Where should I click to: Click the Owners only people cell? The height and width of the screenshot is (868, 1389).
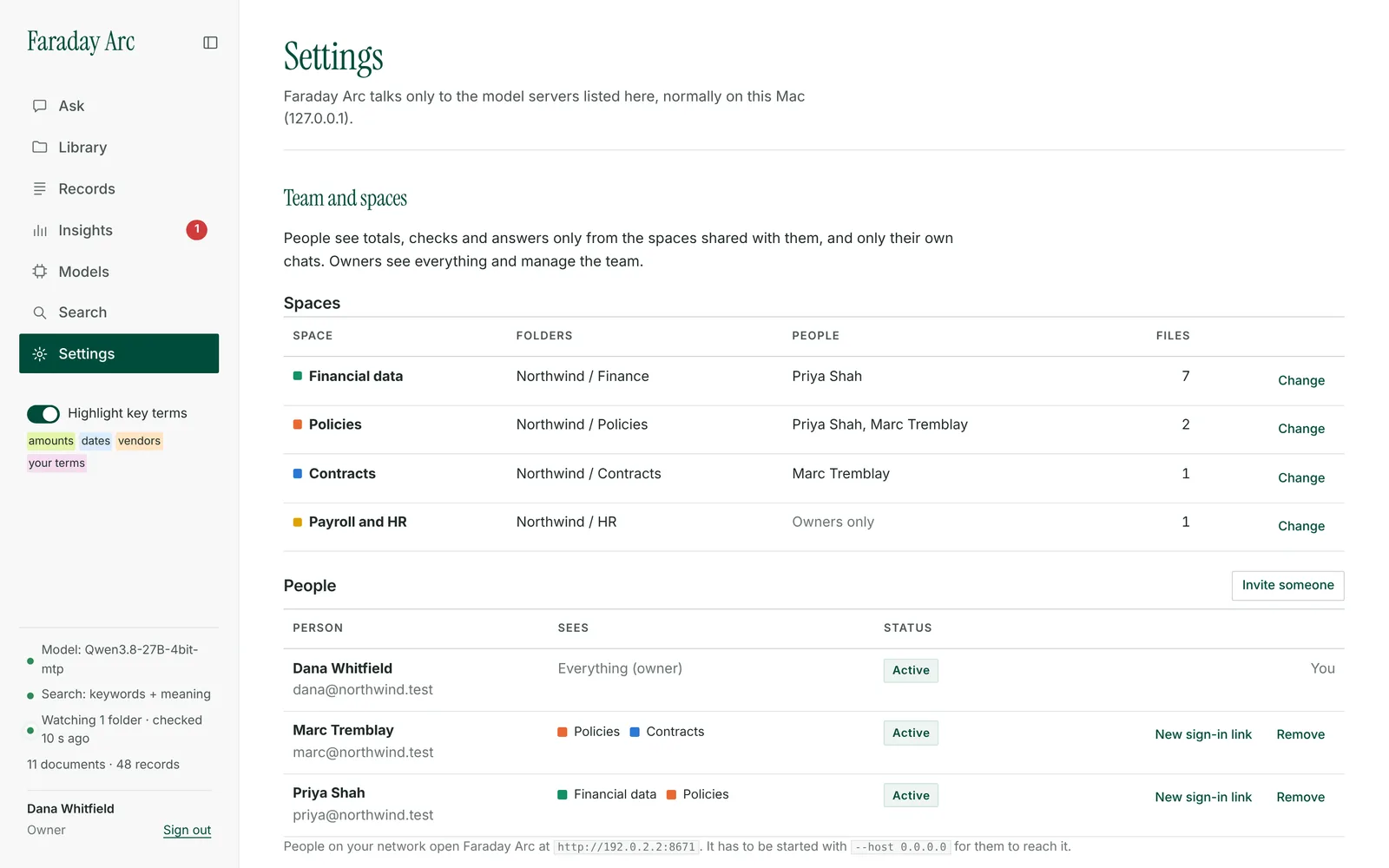pos(833,522)
